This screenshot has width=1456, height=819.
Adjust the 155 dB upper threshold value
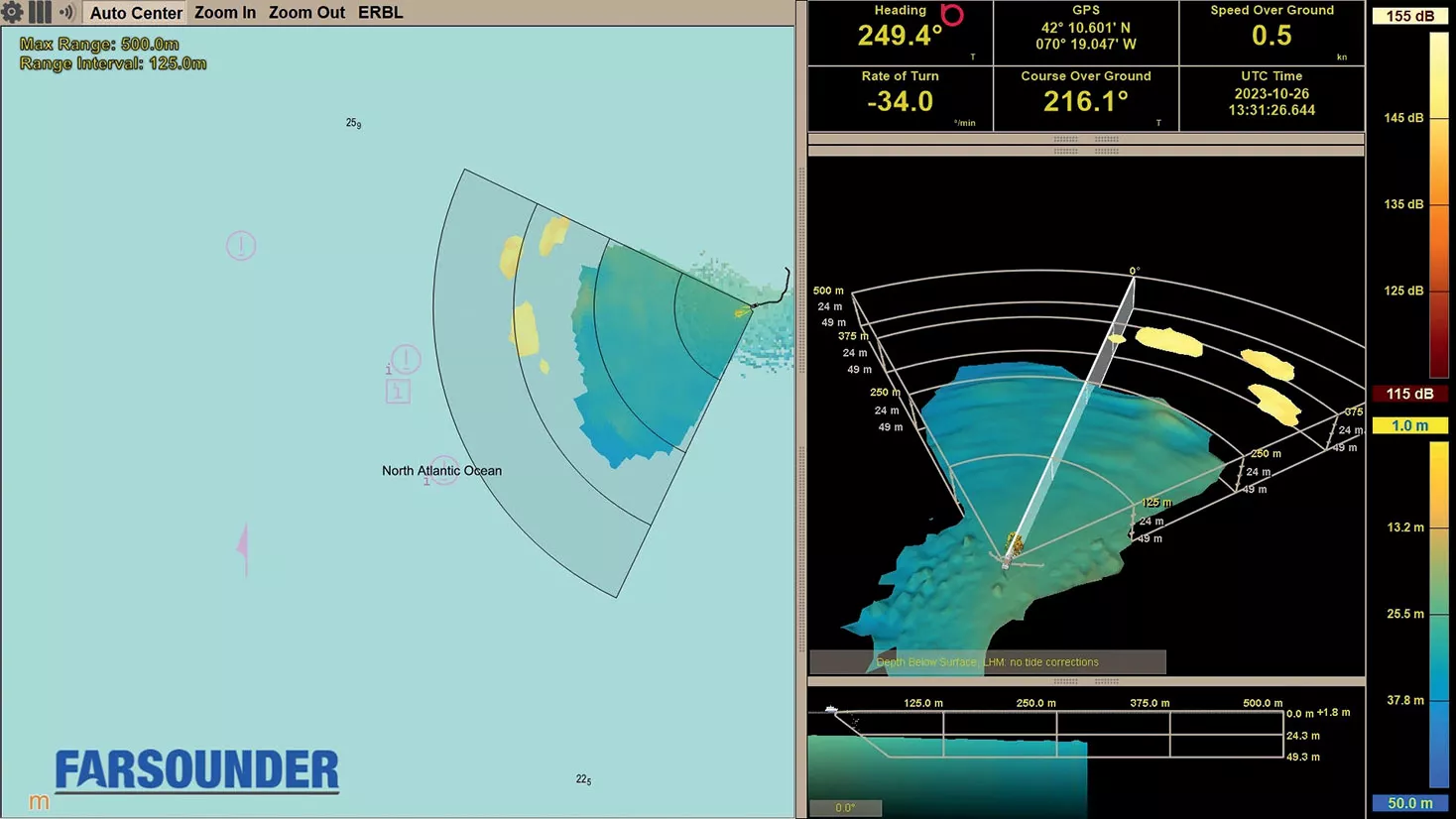point(1409,16)
